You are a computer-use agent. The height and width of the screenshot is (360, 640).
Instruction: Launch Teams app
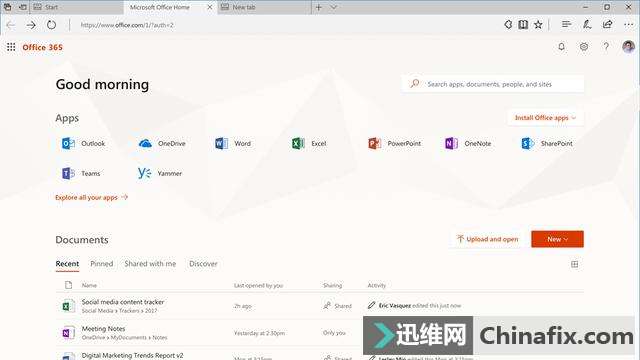tap(81, 173)
